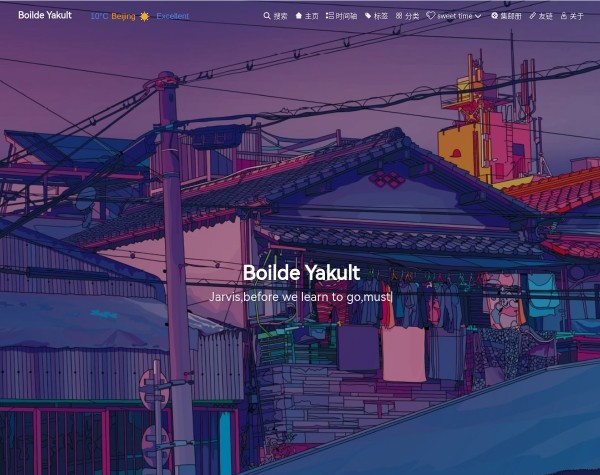Click the heart icon beside sweet time
600x475 pixels.
[431, 16]
